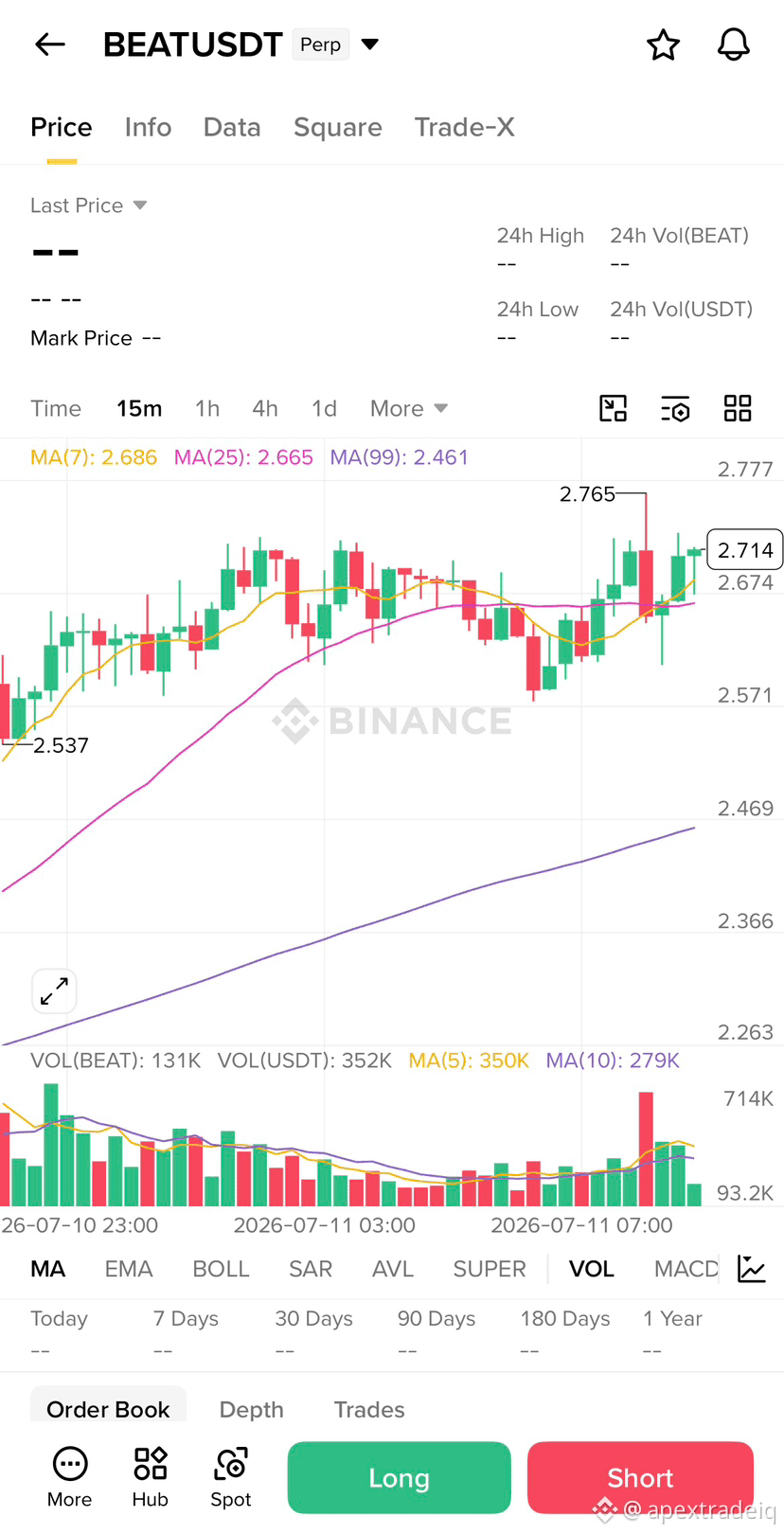784x1534 pixels.
Task: Select the 4h interval
Action: coord(265,408)
